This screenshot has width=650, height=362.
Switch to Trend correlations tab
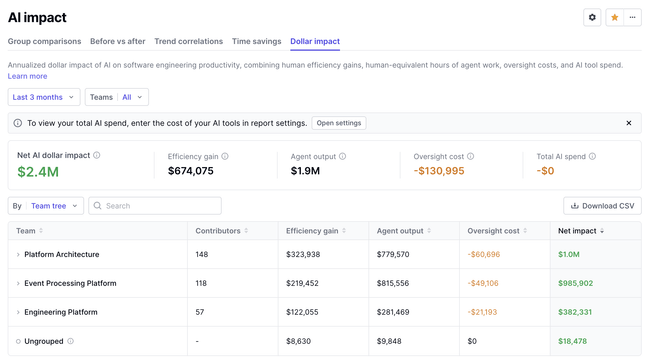pyautogui.click(x=189, y=41)
